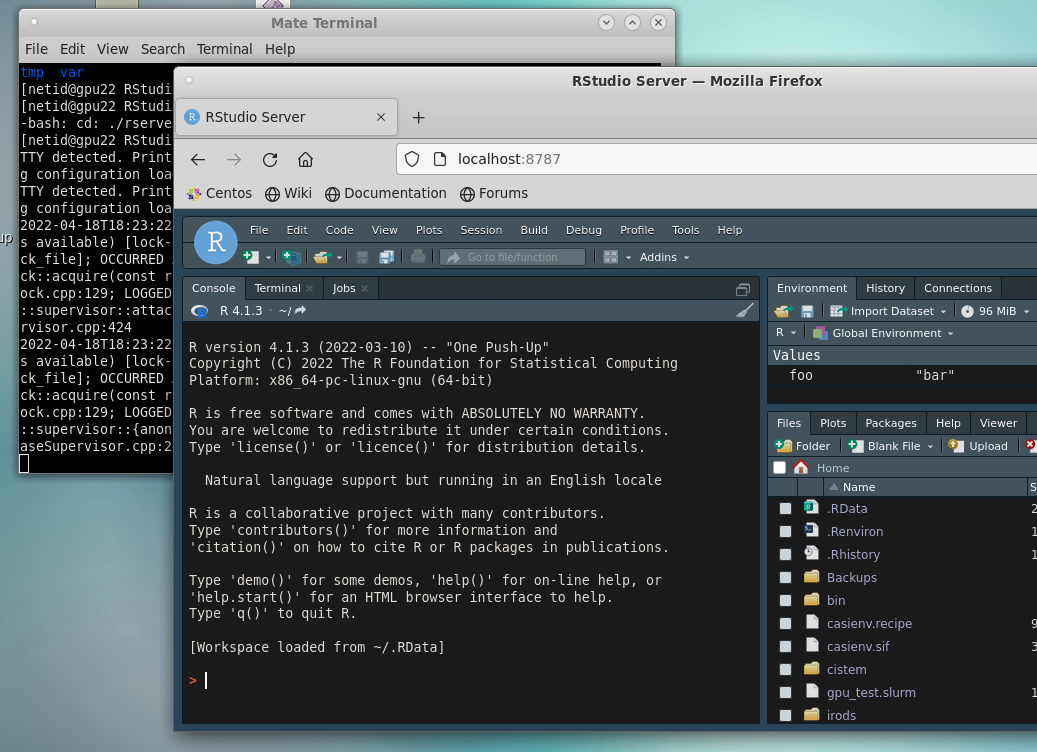
Task: Click the shield tracking protection icon
Action: [x=412, y=159]
